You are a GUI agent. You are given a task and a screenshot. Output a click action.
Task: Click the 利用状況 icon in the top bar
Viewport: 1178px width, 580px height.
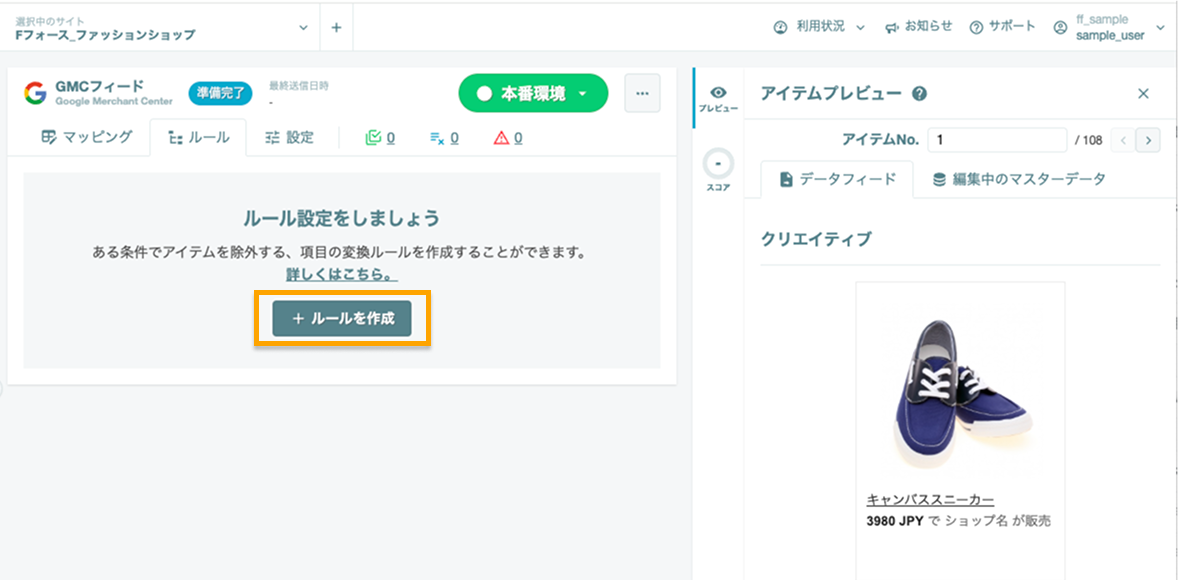[781, 27]
